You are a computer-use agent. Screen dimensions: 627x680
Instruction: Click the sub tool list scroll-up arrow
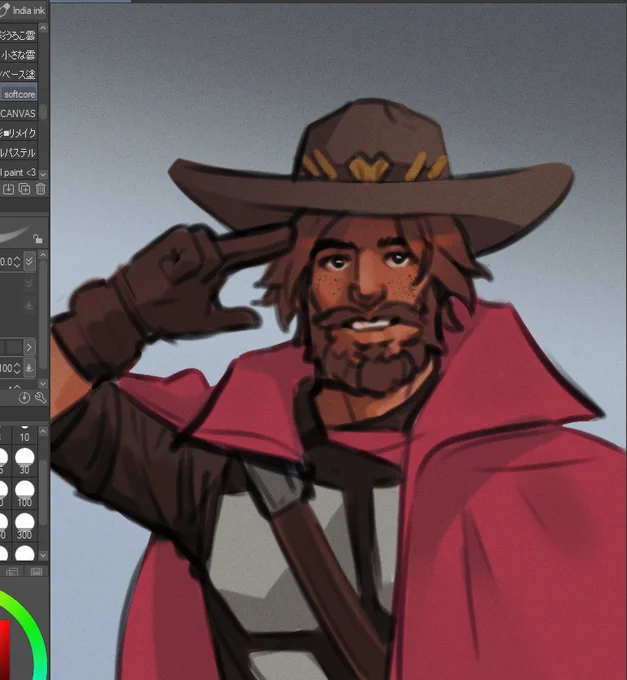(43, 28)
